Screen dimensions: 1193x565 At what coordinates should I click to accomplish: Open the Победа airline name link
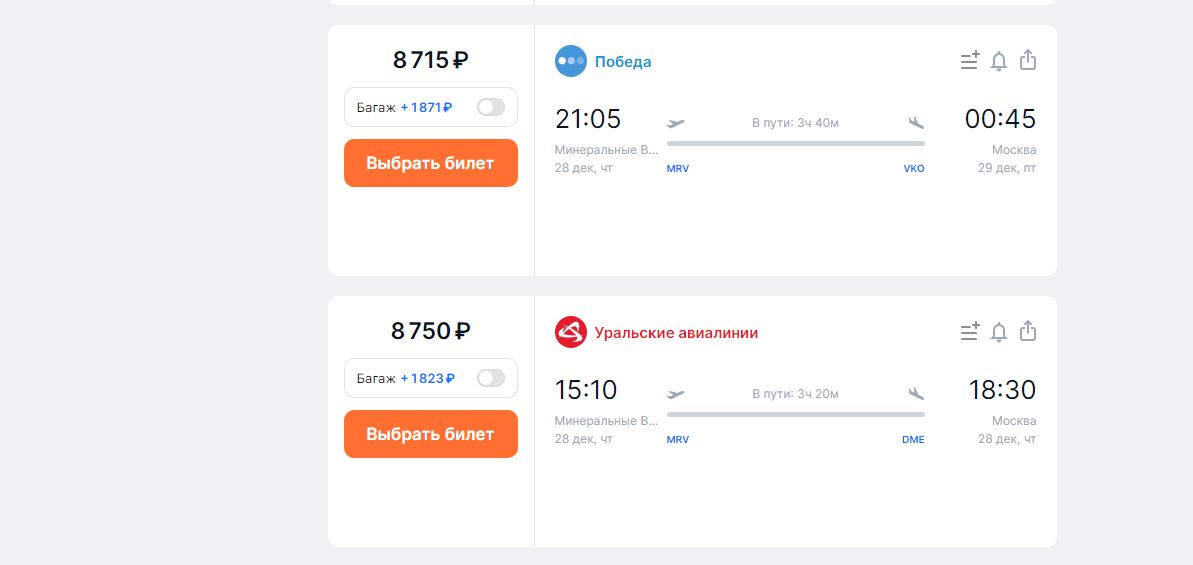[x=623, y=62]
